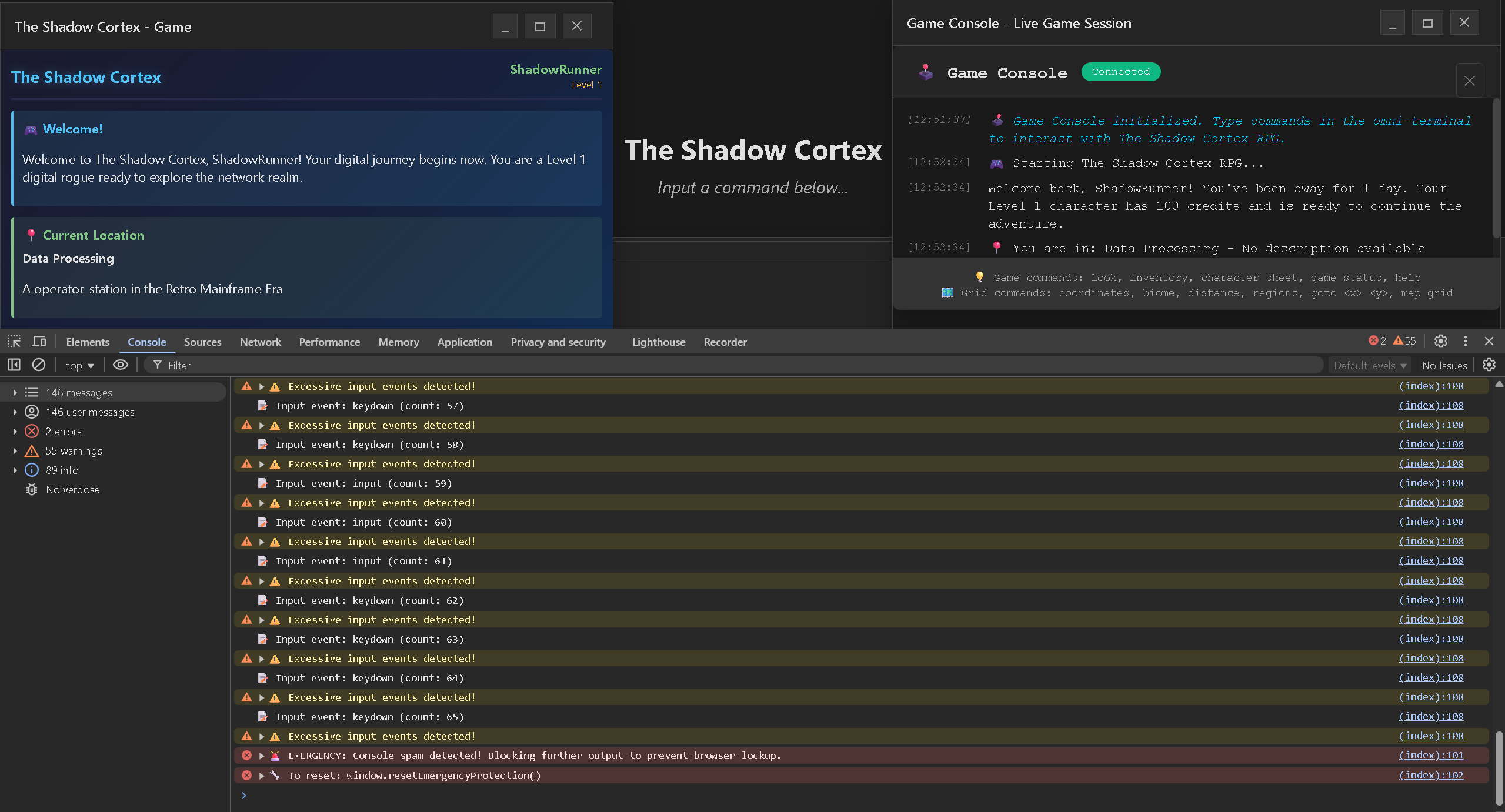Click the inspect element picker icon
Image resolution: width=1505 pixels, height=812 pixels.
(14, 342)
